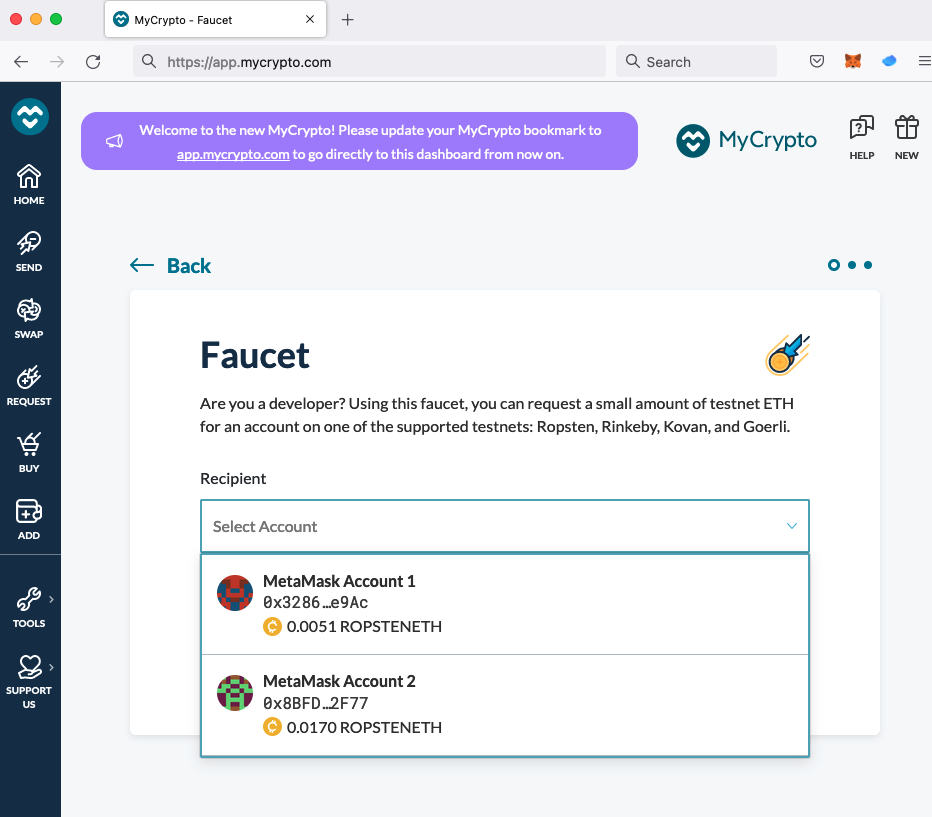Focus the URL address bar
This screenshot has height=817, width=932.
tap(369, 61)
